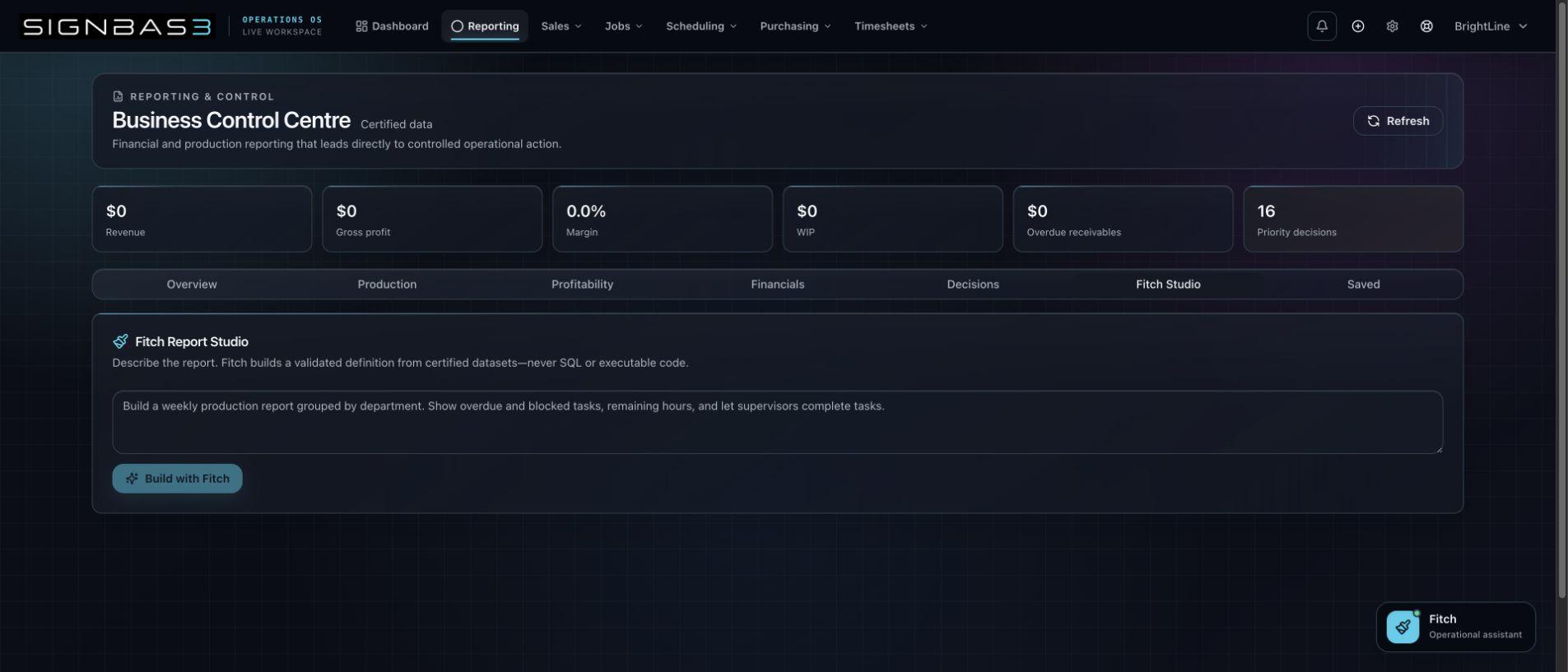The width and height of the screenshot is (1568, 672).
Task: Refresh the Business Control Centre data
Action: pyautogui.click(x=1398, y=121)
